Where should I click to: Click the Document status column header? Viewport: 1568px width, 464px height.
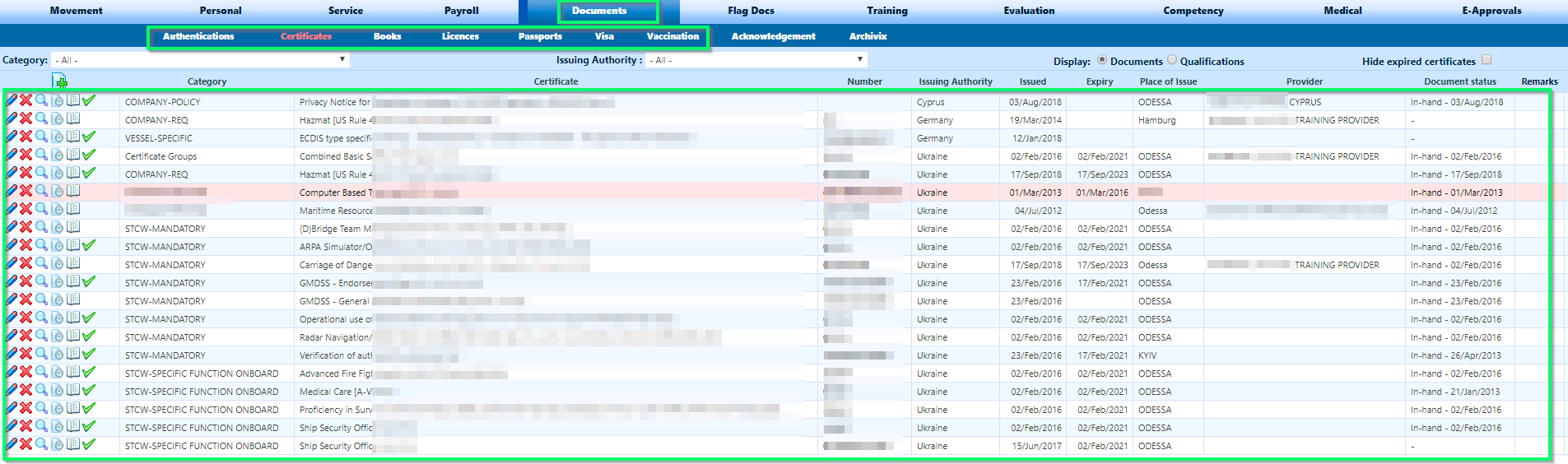[1460, 81]
